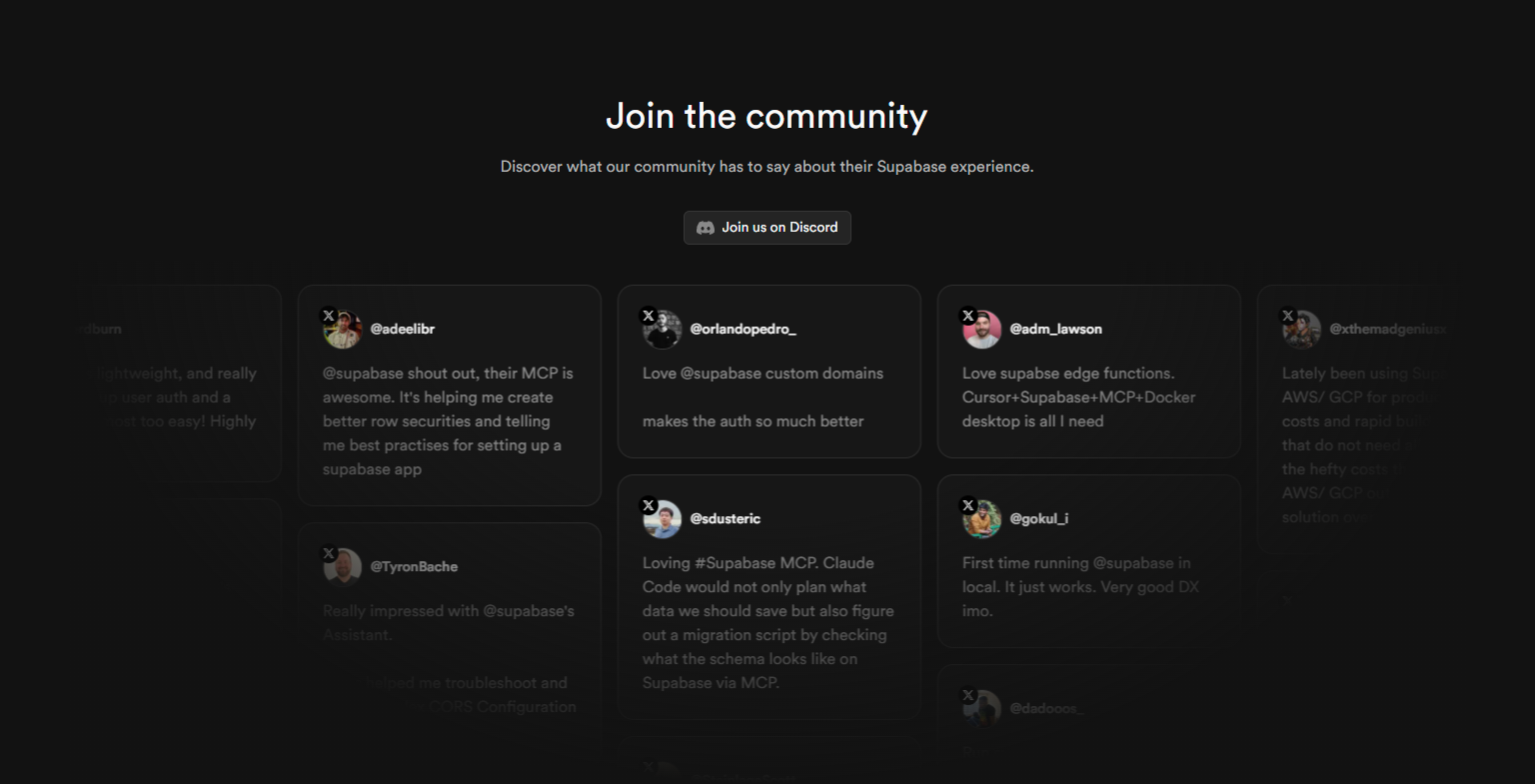The height and width of the screenshot is (784, 1535).
Task: Click @adm_lawson's profile picture
Action: click(982, 329)
